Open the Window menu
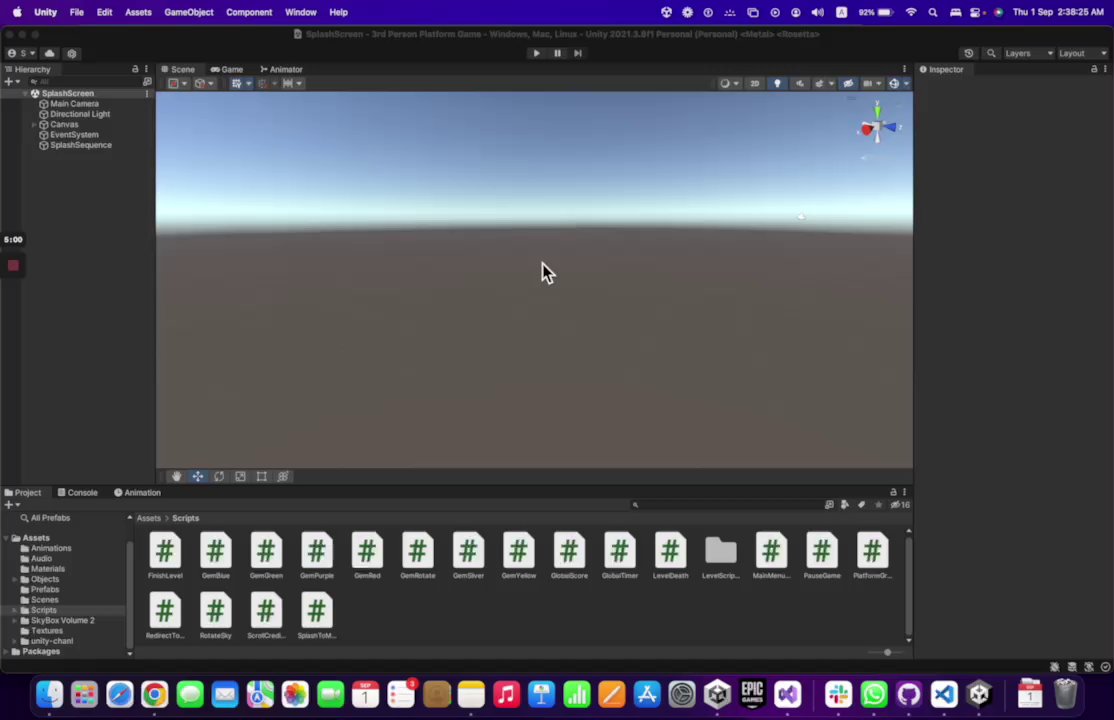 [301, 12]
